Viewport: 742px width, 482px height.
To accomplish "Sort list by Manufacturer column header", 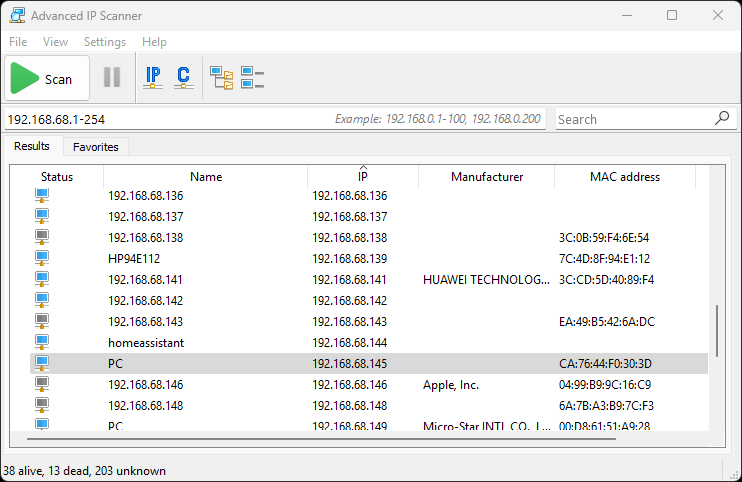I will pos(487,177).
